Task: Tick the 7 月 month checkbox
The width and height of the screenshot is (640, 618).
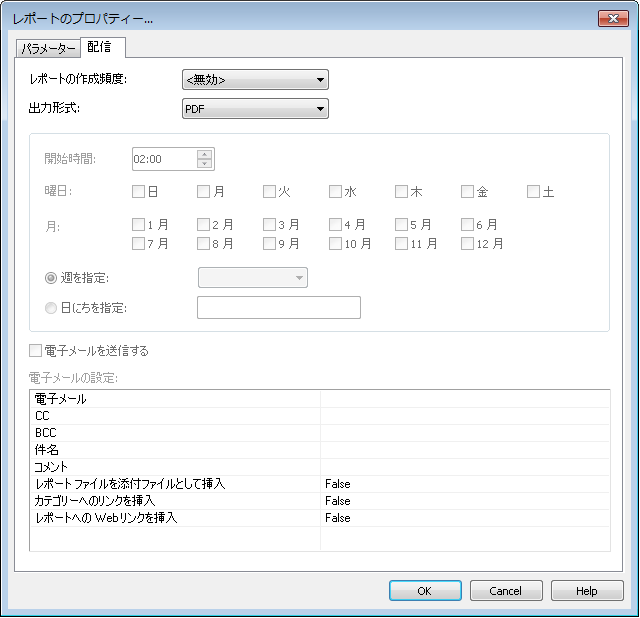Action: click(138, 244)
